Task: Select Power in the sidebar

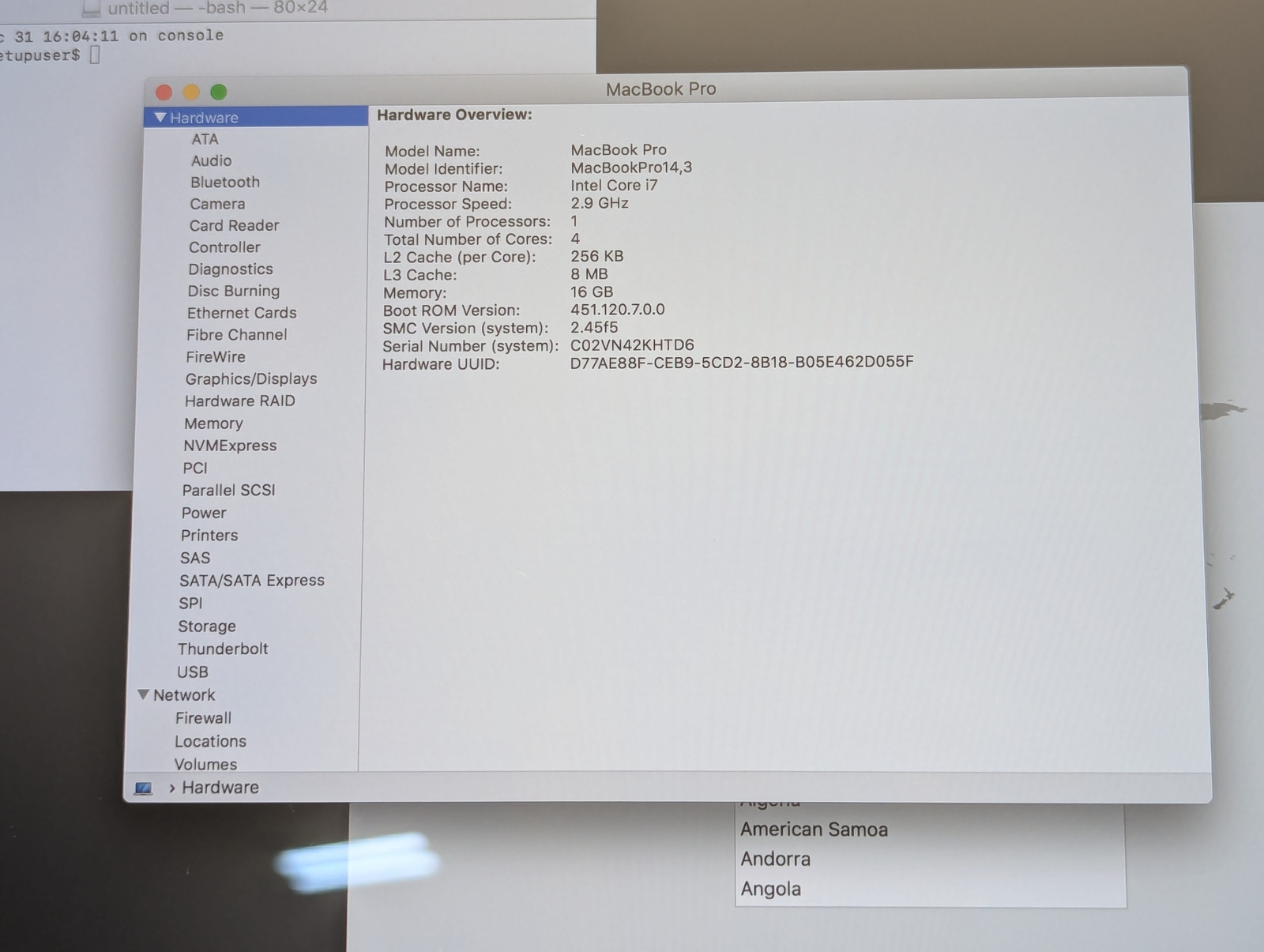Action: pyautogui.click(x=204, y=514)
